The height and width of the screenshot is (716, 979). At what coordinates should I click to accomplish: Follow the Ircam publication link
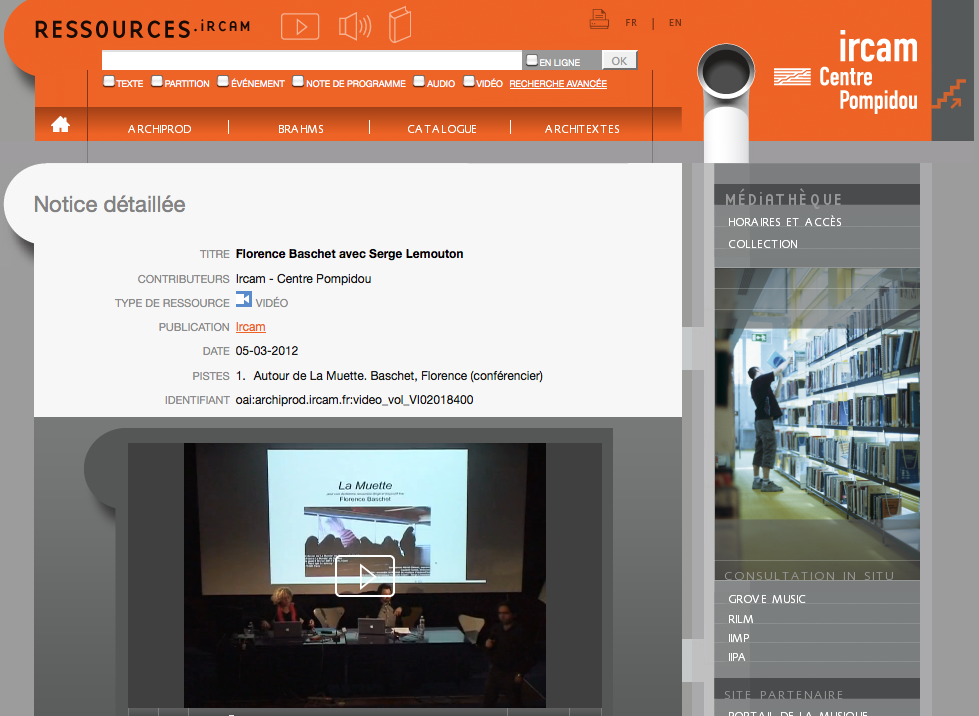[250, 326]
